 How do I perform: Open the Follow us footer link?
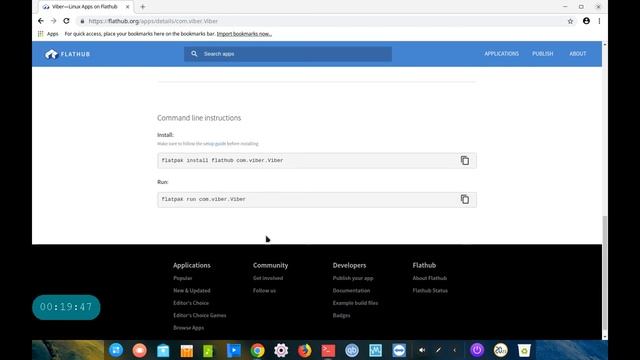(264, 291)
